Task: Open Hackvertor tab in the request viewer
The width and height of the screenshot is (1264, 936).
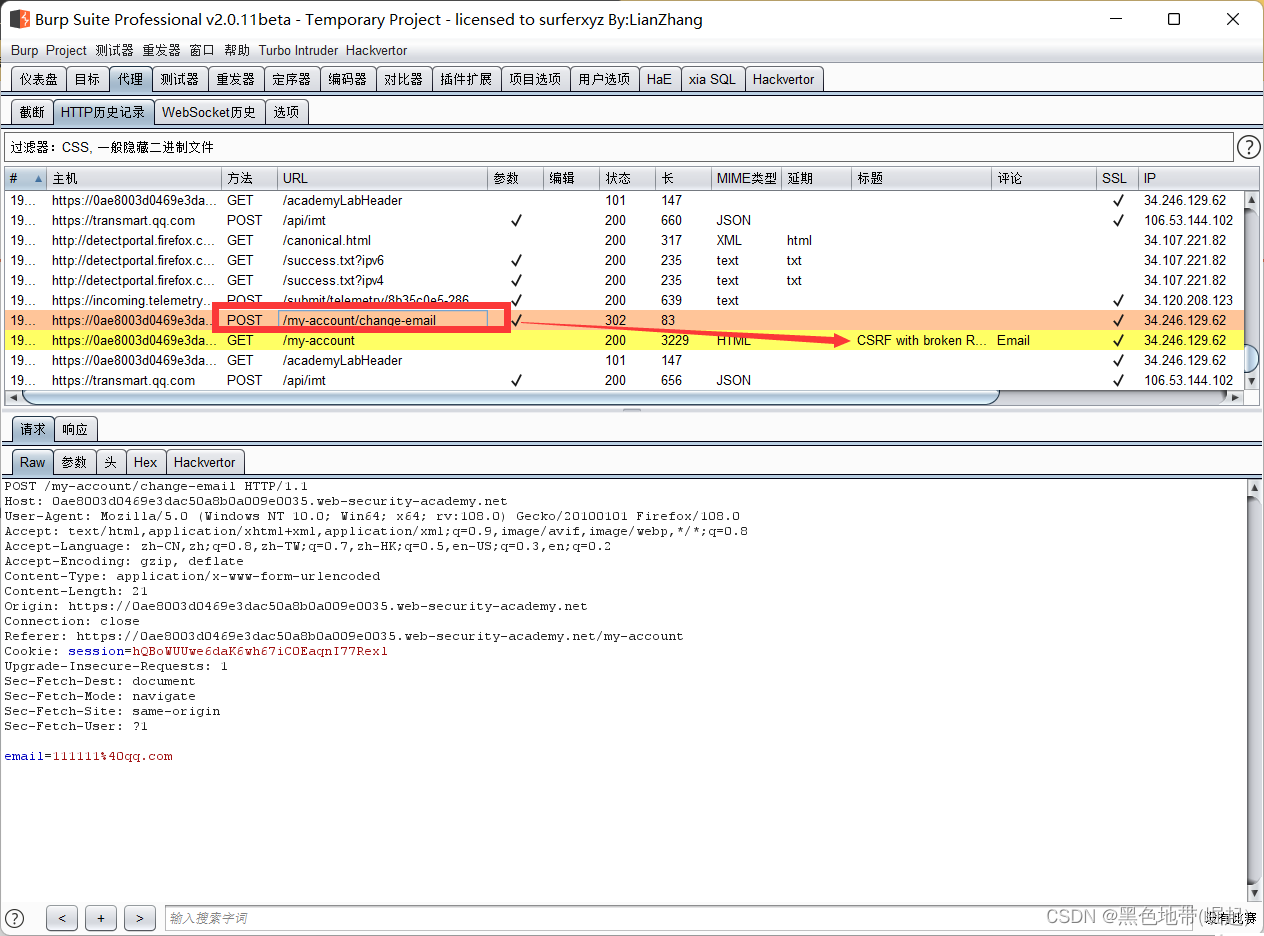Action: pos(205,462)
